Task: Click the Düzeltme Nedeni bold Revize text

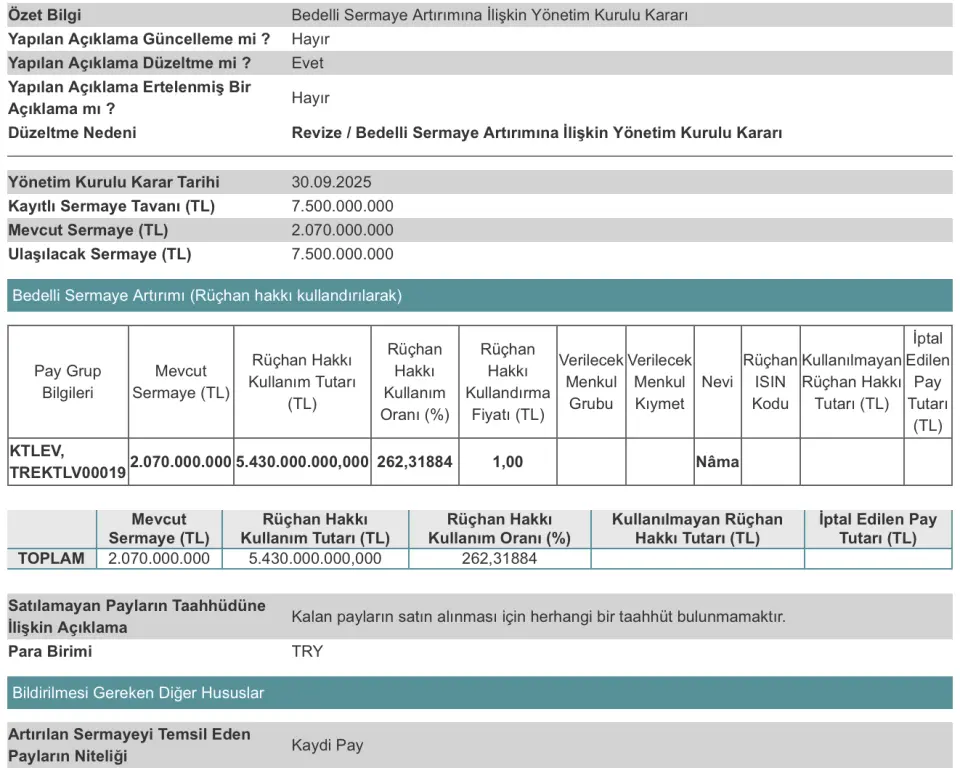Action: click(x=536, y=132)
